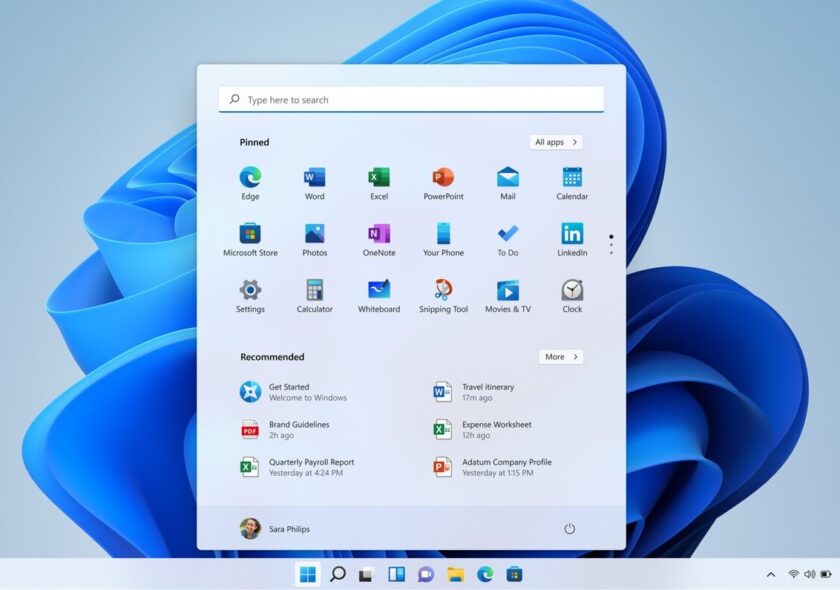Click the volume speaker tray icon
This screenshot has width=840, height=590.
[809, 574]
